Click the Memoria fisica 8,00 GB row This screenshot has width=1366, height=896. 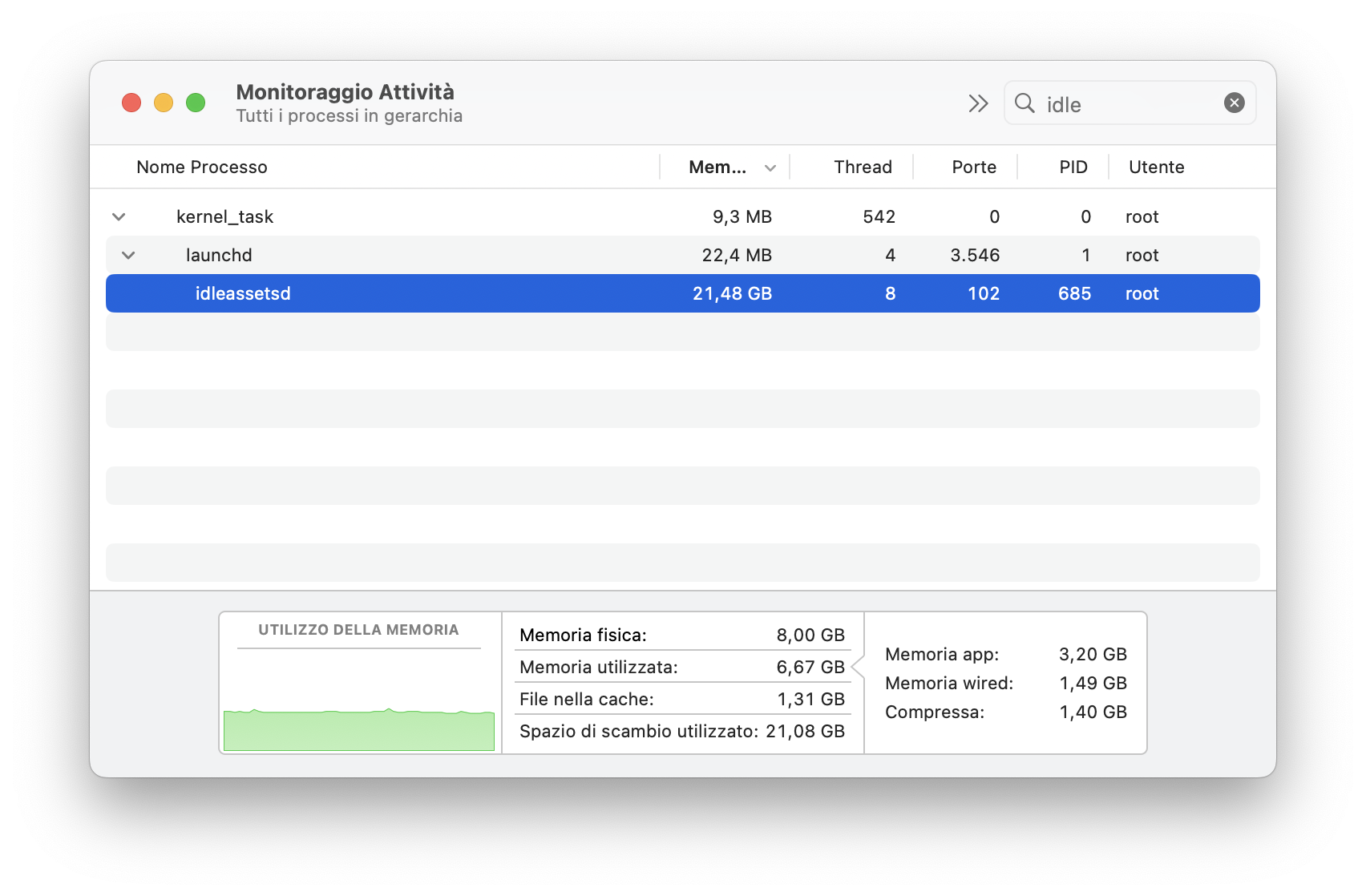coord(682,635)
